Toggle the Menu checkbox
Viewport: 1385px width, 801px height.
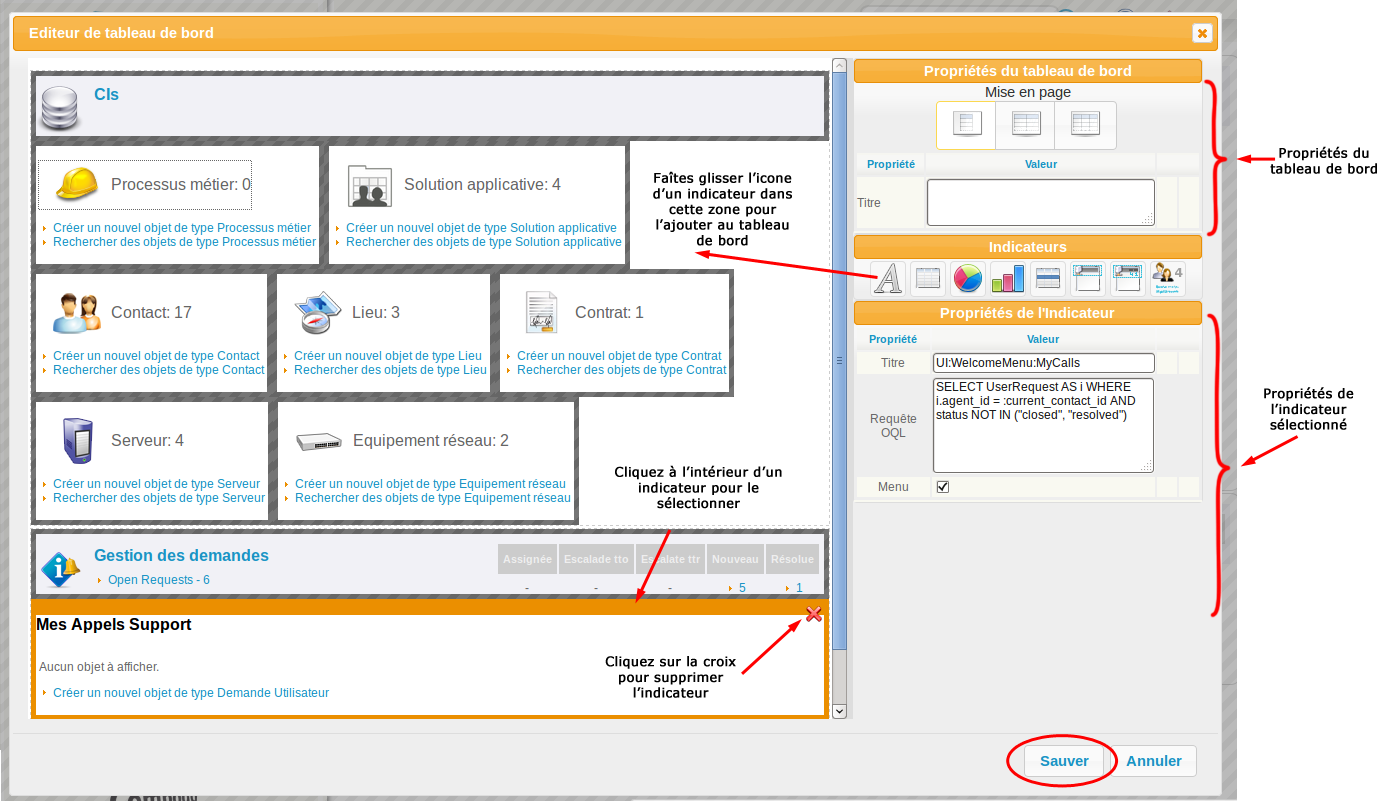point(942,487)
